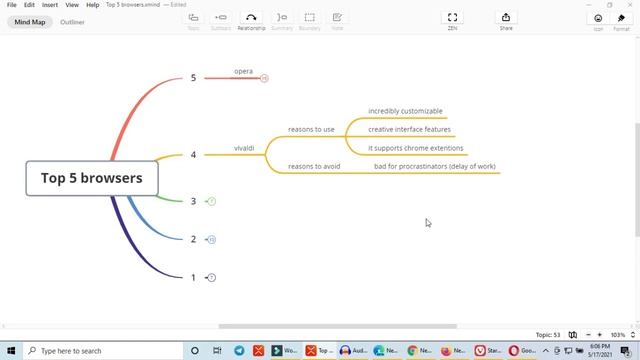This screenshot has width=640, height=360.
Task: Select topic number 3
Action: coord(193,201)
